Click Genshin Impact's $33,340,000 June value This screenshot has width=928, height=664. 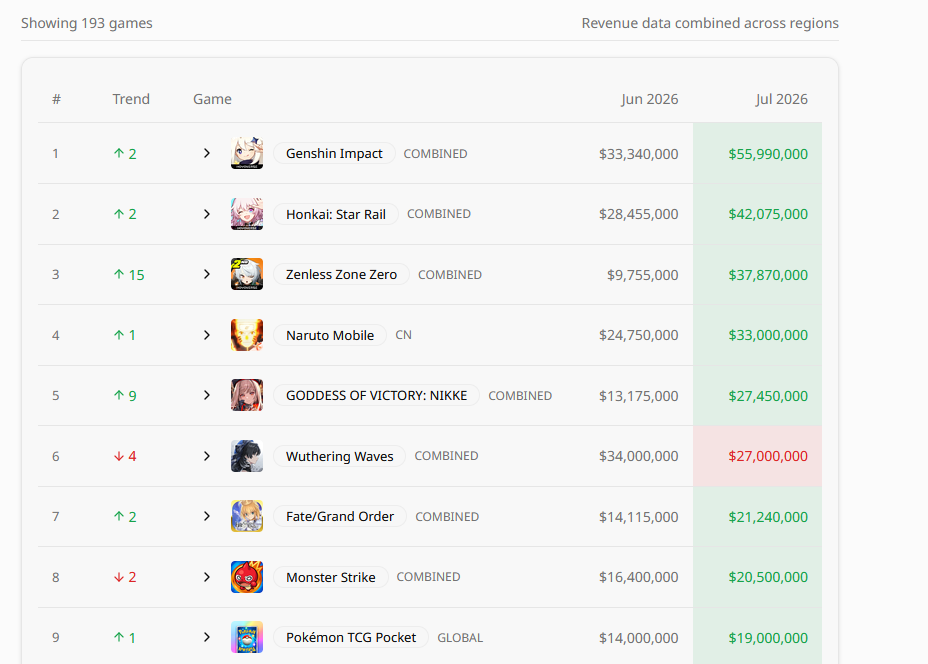click(639, 154)
